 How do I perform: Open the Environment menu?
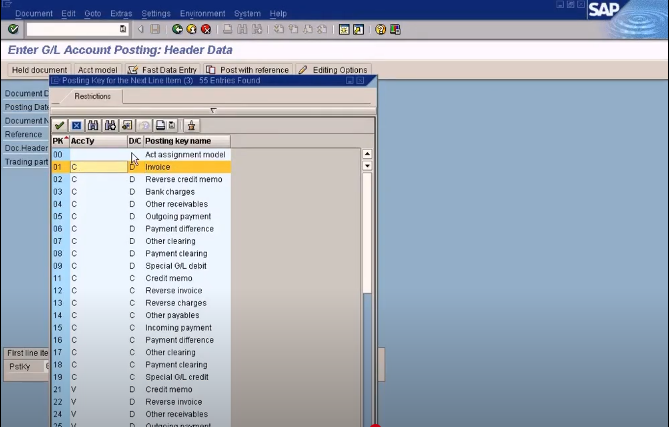203,14
